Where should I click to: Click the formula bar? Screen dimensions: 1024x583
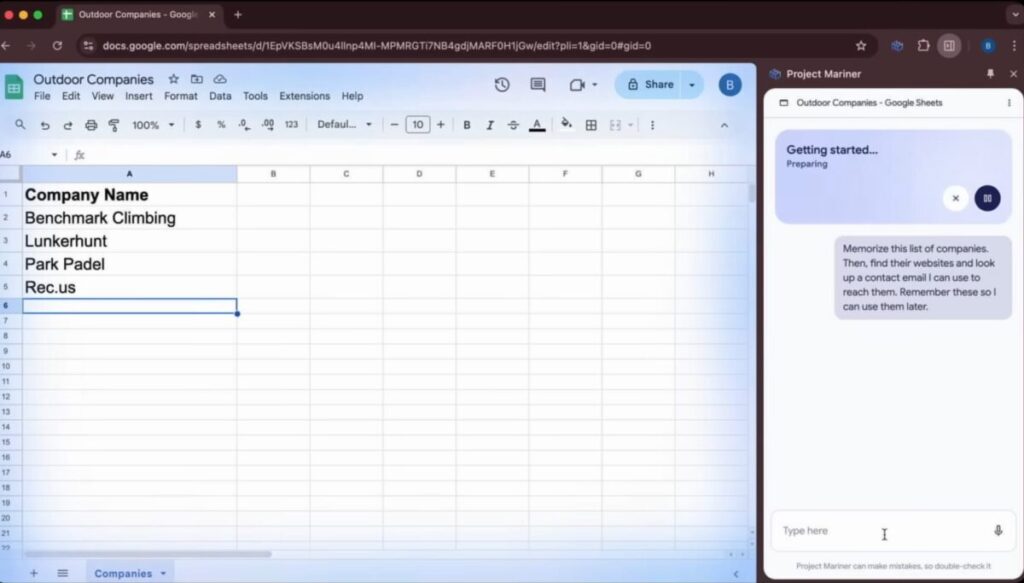click(x=418, y=155)
